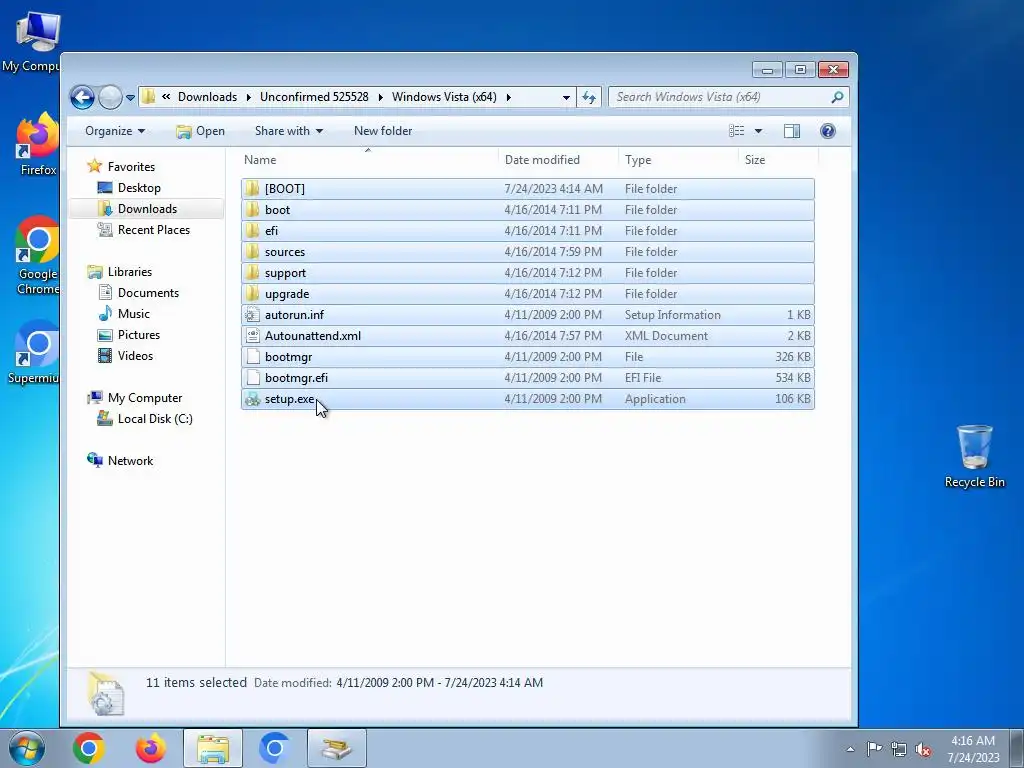Open the Start menu orb
The height and width of the screenshot is (768, 1024).
pyautogui.click(x=27, y=748)
